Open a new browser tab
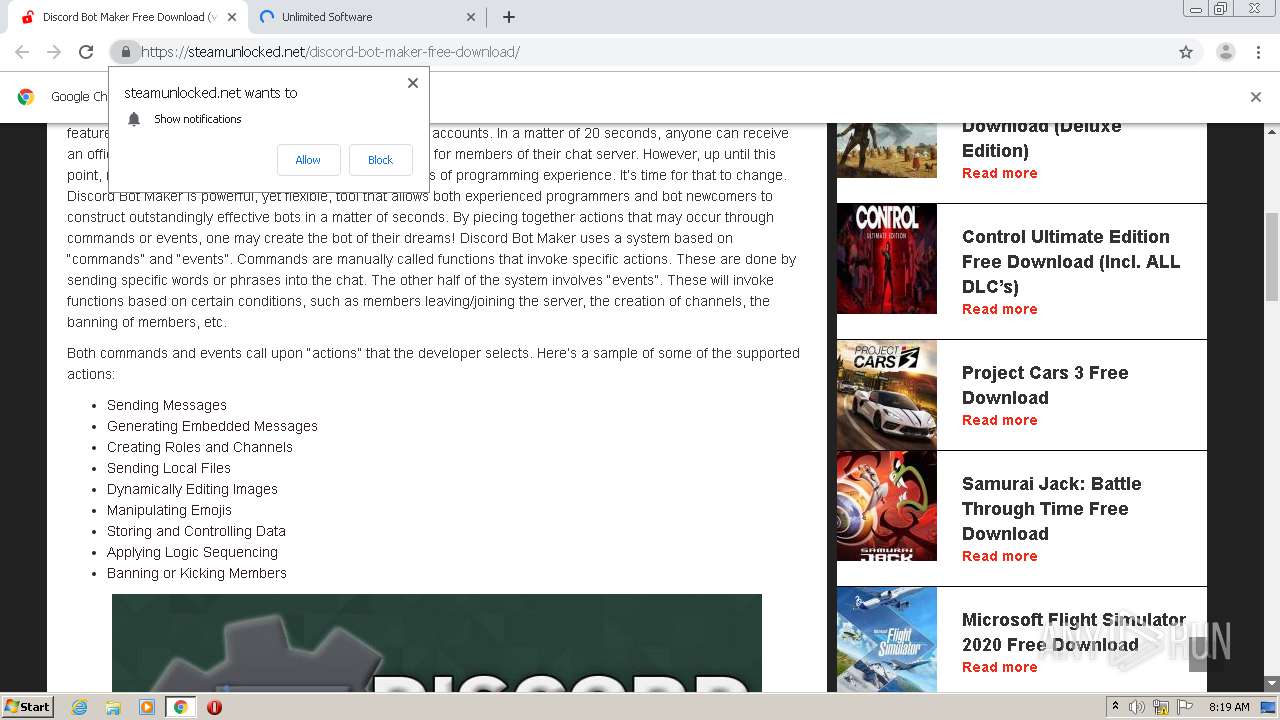 click(x=509, y=17)
